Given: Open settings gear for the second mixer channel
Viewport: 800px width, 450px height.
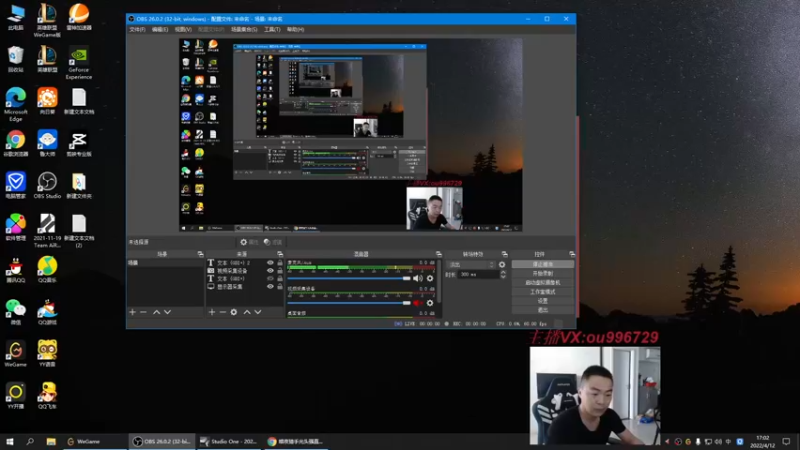Looking at the screenshot, I should click(430, 303).
